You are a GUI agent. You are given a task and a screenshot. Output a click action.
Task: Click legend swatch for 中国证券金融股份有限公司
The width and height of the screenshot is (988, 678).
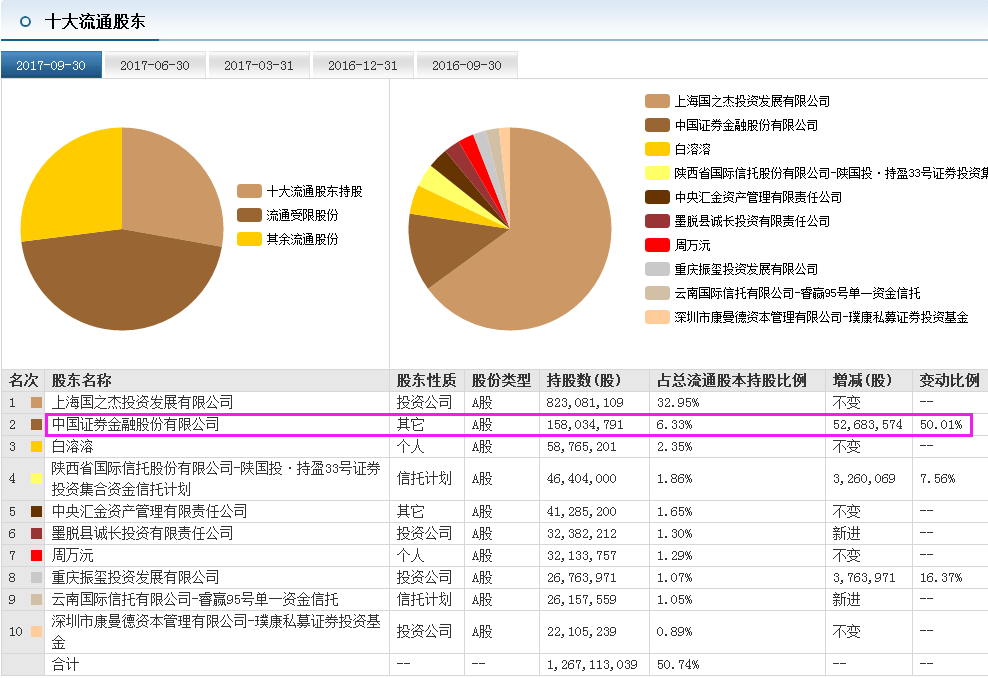(x=657, y=125)
